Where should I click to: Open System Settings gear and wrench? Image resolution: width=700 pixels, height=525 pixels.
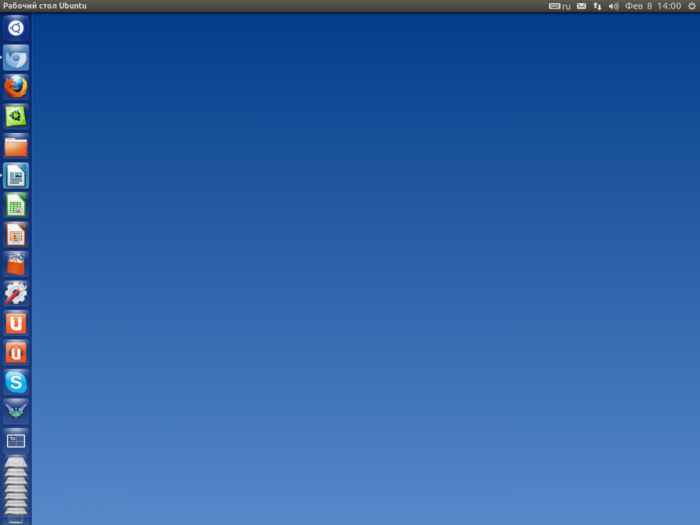coord(16,294)
